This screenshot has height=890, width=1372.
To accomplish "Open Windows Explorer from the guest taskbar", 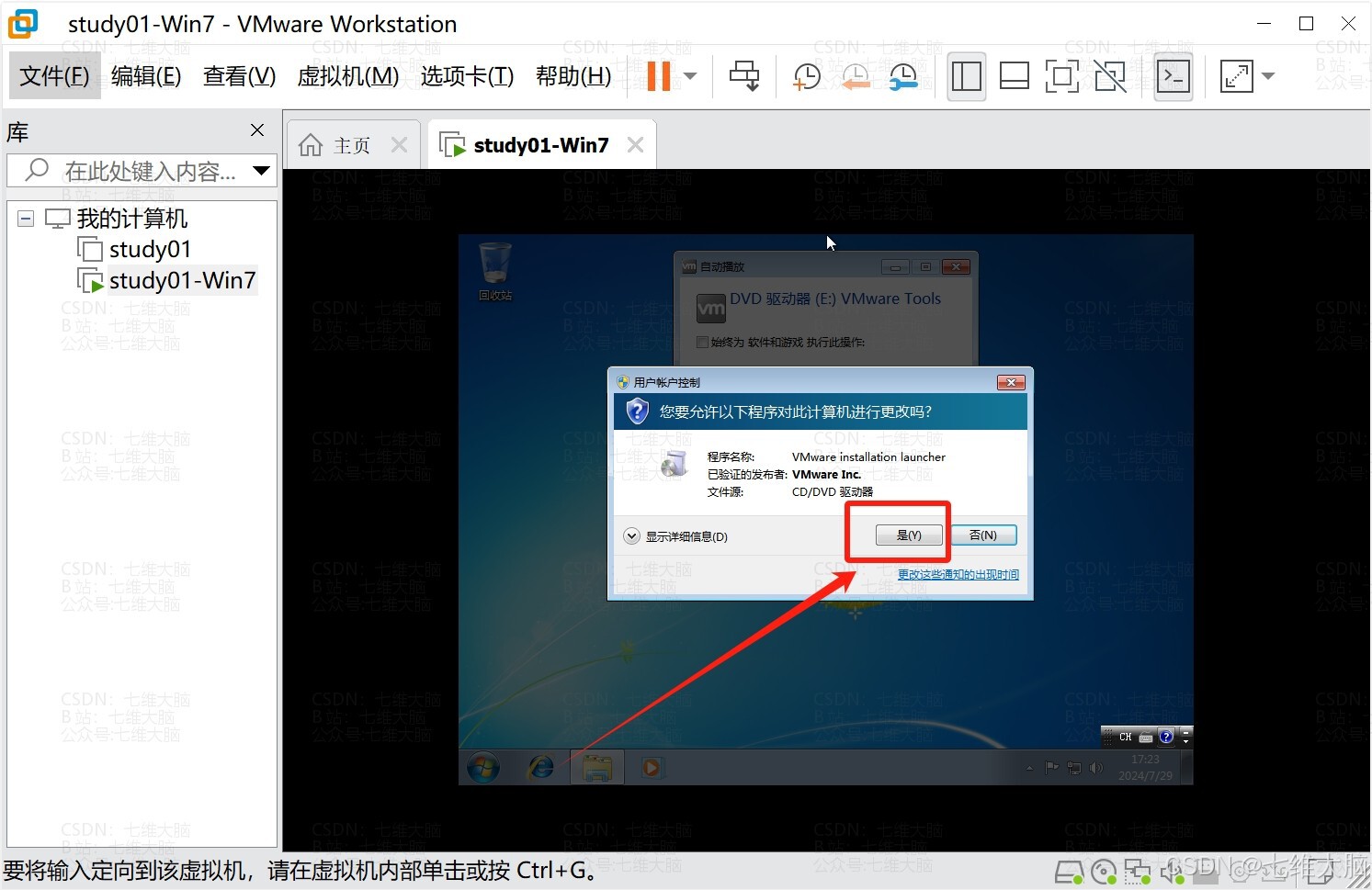I will point(597,767).
